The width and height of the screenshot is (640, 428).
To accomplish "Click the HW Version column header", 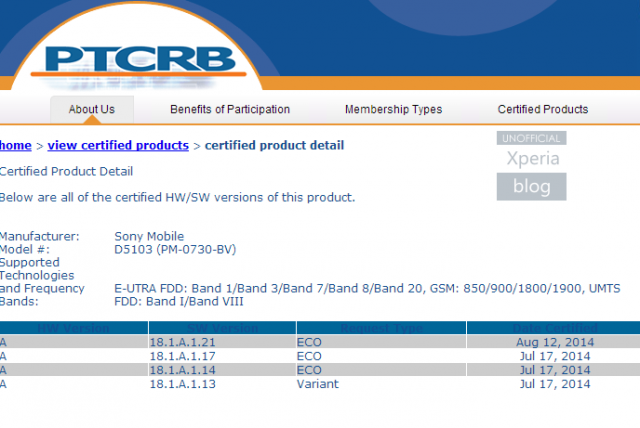I will coord(73,328).
